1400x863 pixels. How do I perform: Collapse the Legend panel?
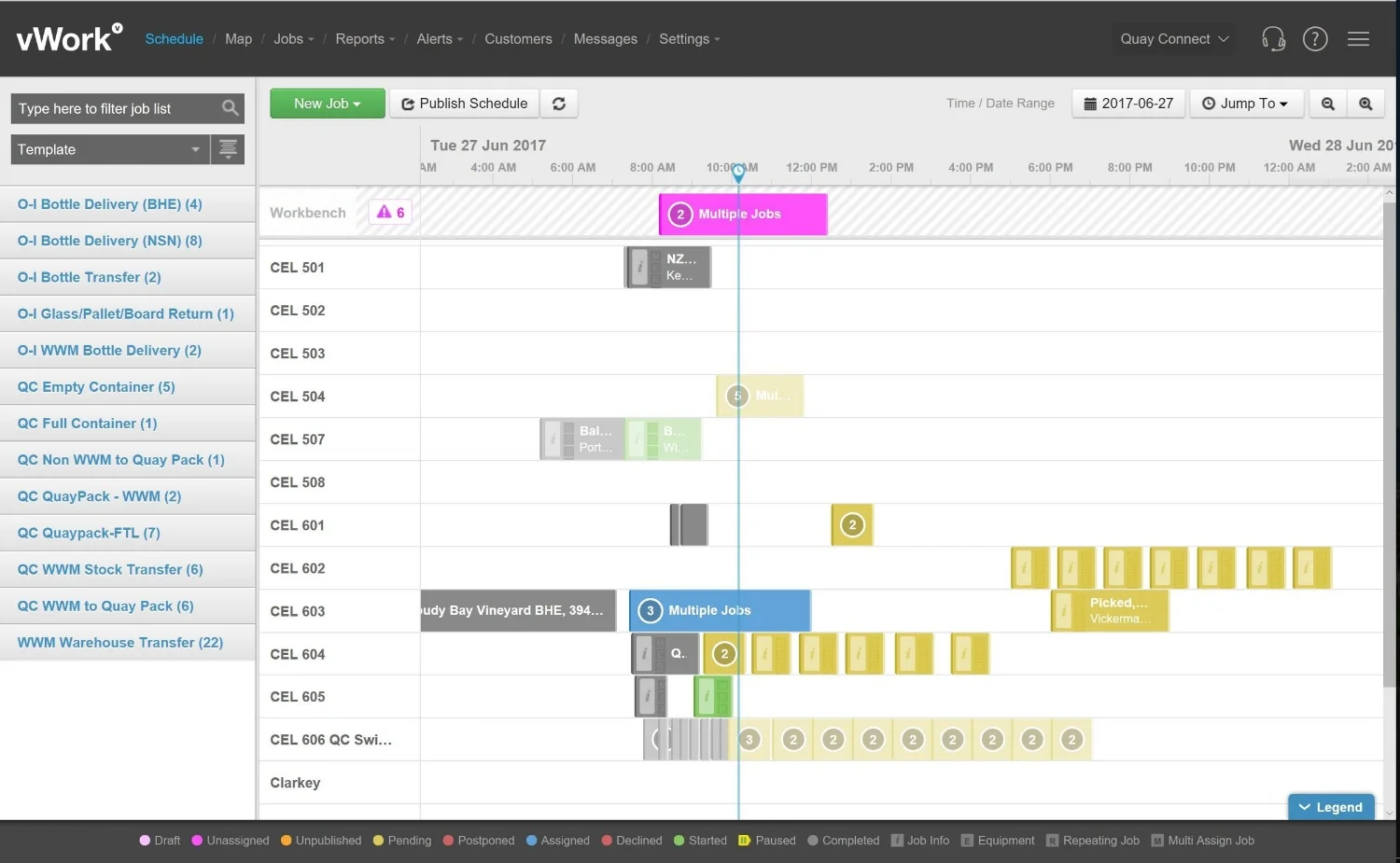[x=1331, y=807]
